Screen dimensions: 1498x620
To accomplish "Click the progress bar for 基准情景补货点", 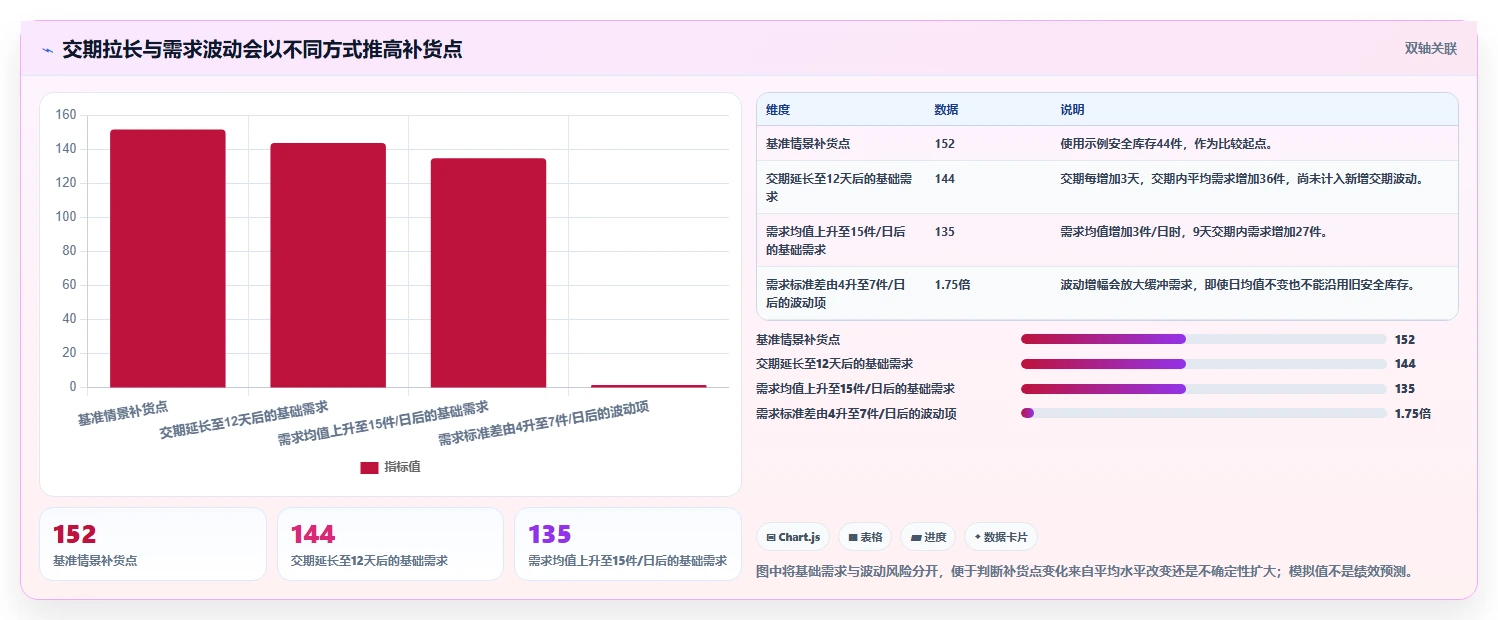I will tap(1203, 339).
